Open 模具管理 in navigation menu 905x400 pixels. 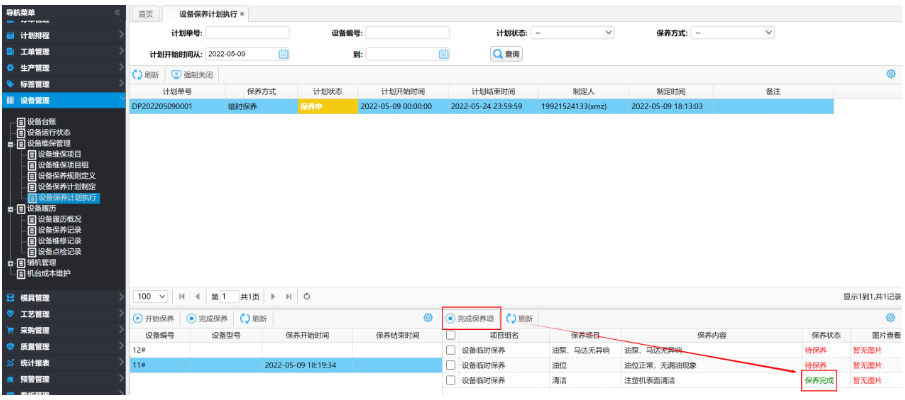35,297
